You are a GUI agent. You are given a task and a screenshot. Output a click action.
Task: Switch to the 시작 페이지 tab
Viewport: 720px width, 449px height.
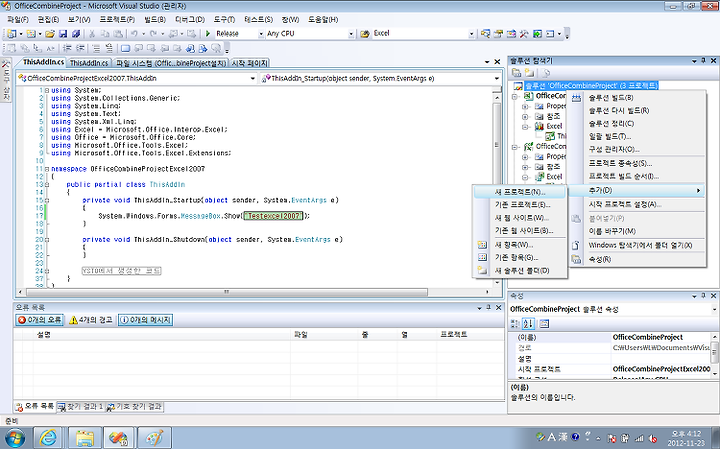(x=249, y=63)
